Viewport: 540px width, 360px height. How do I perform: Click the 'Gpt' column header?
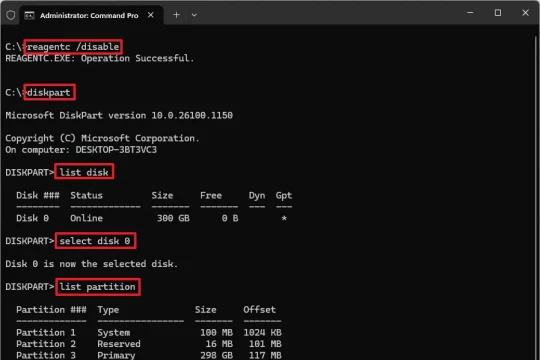coord(284,195)
